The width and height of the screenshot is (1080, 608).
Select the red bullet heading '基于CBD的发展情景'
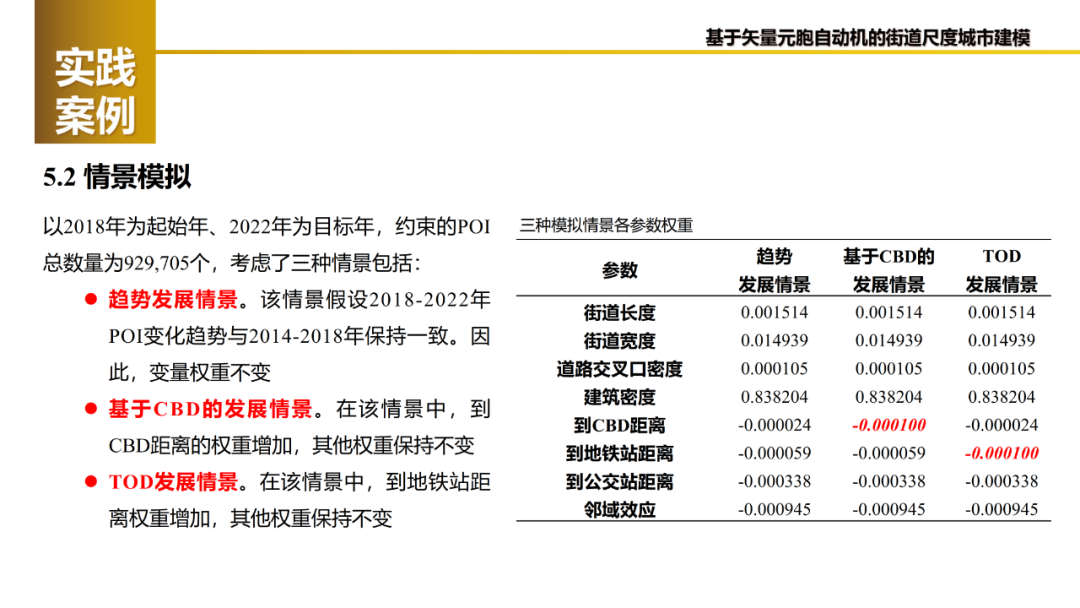pyautogui.click(x=210, y=409)
